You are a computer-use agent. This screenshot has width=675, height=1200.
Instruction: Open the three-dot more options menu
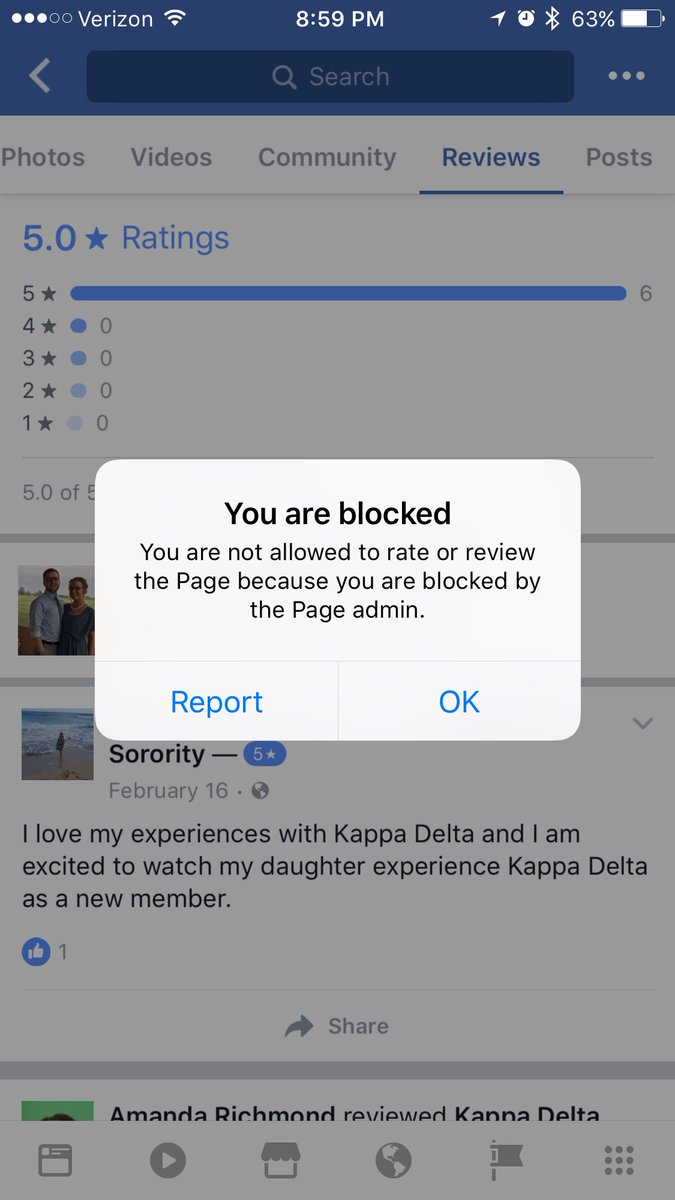click(626, 76)
